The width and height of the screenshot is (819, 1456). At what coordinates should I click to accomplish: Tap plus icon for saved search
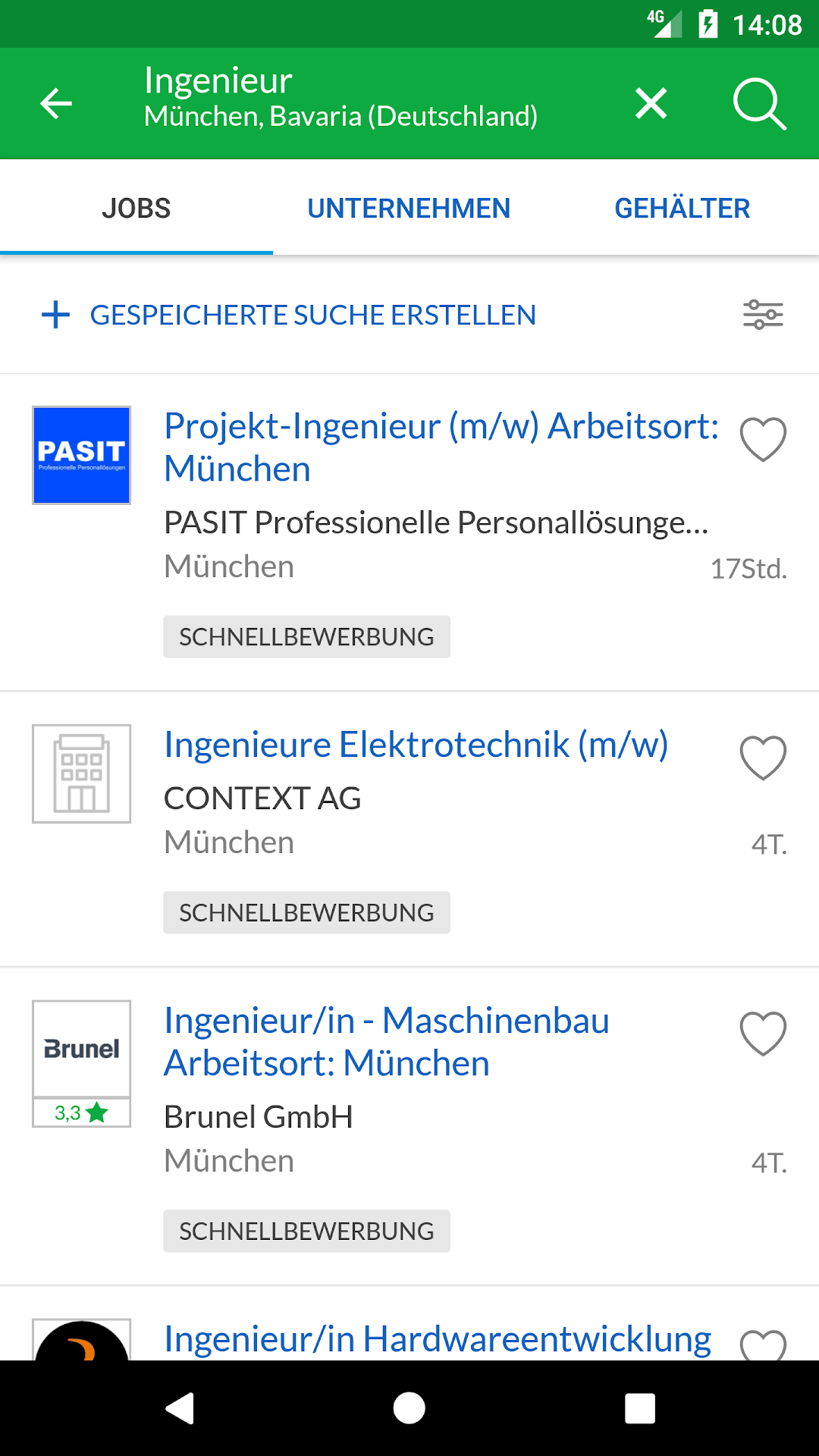tap(56, 315)
